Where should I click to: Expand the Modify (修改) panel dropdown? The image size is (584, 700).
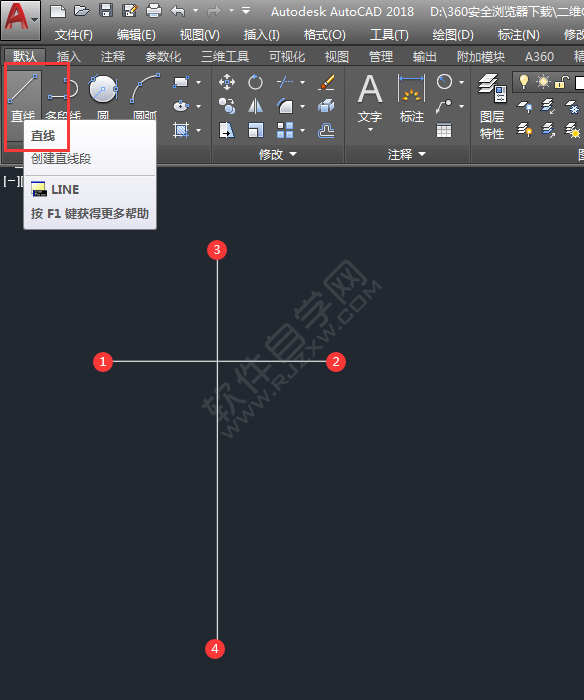click(278, 154)
